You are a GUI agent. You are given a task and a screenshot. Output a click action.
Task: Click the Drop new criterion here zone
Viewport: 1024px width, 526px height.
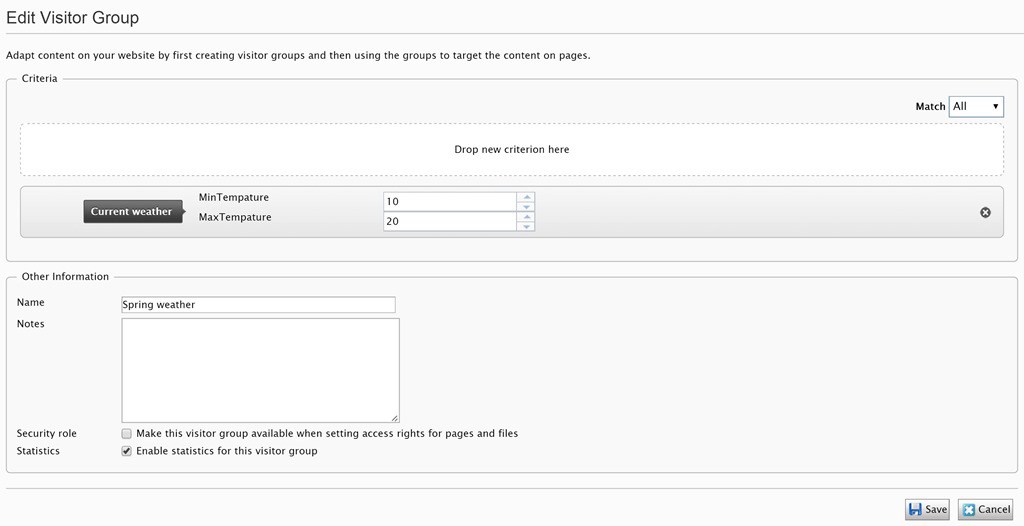click(511, 150)
